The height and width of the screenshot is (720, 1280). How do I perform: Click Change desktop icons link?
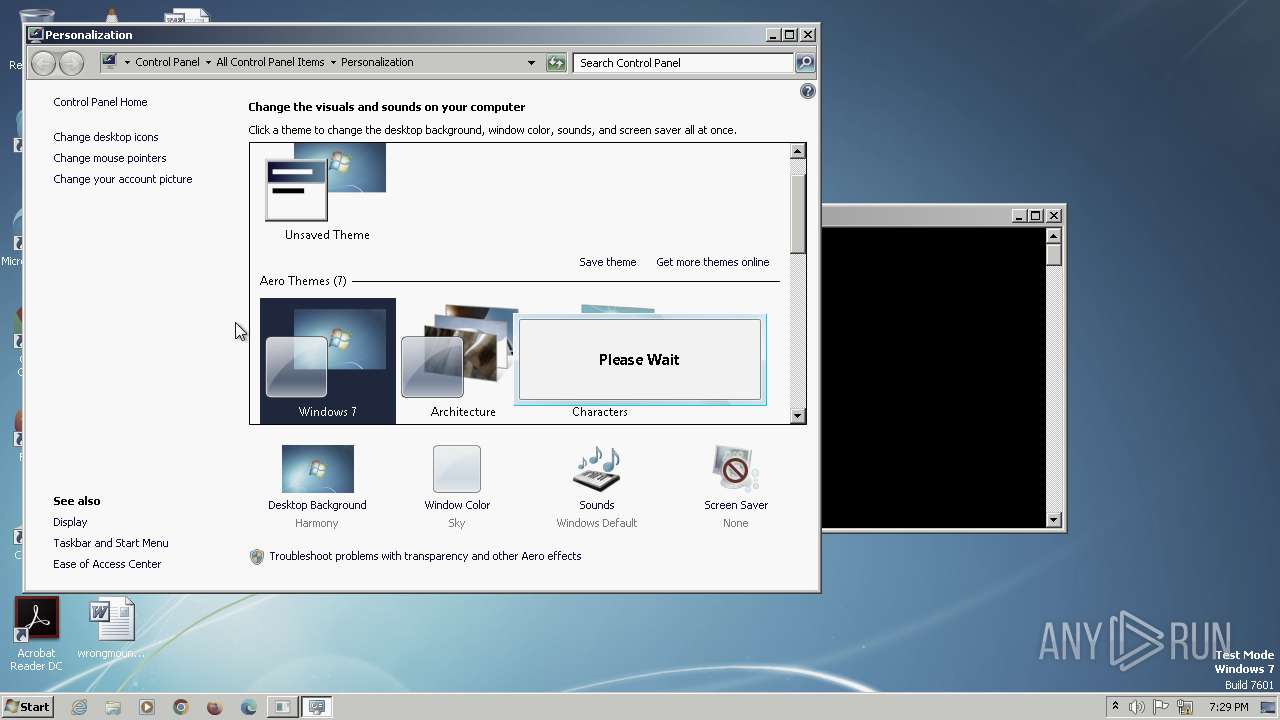[x=106, y=137]
